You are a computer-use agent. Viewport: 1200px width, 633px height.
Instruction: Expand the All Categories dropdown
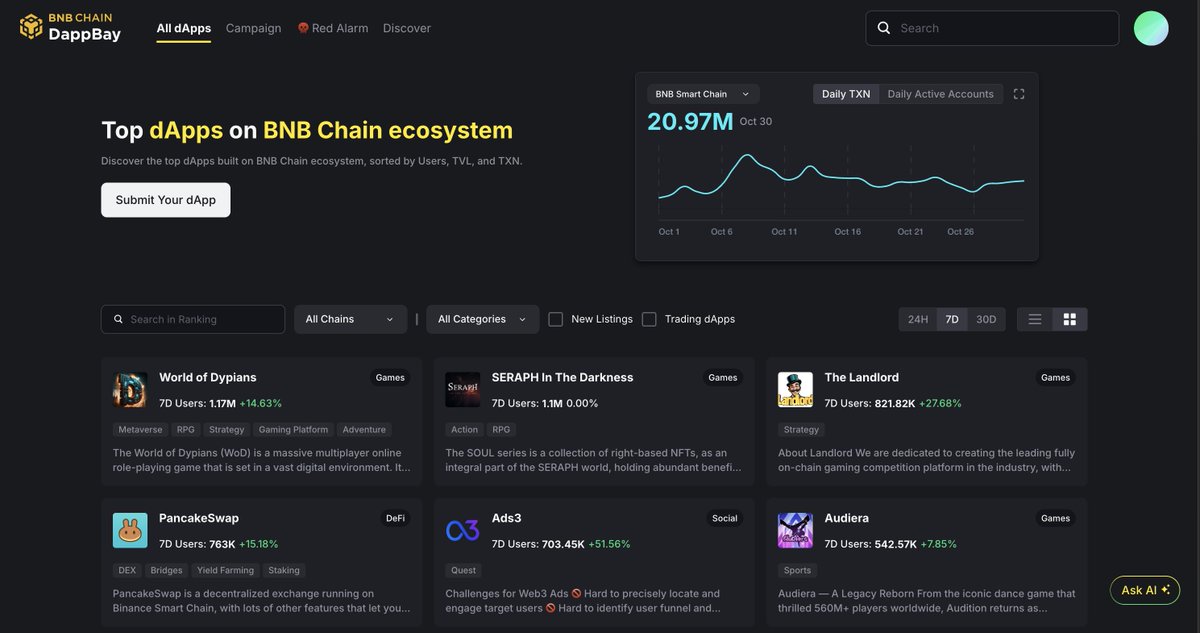click(x=482, y=319)
